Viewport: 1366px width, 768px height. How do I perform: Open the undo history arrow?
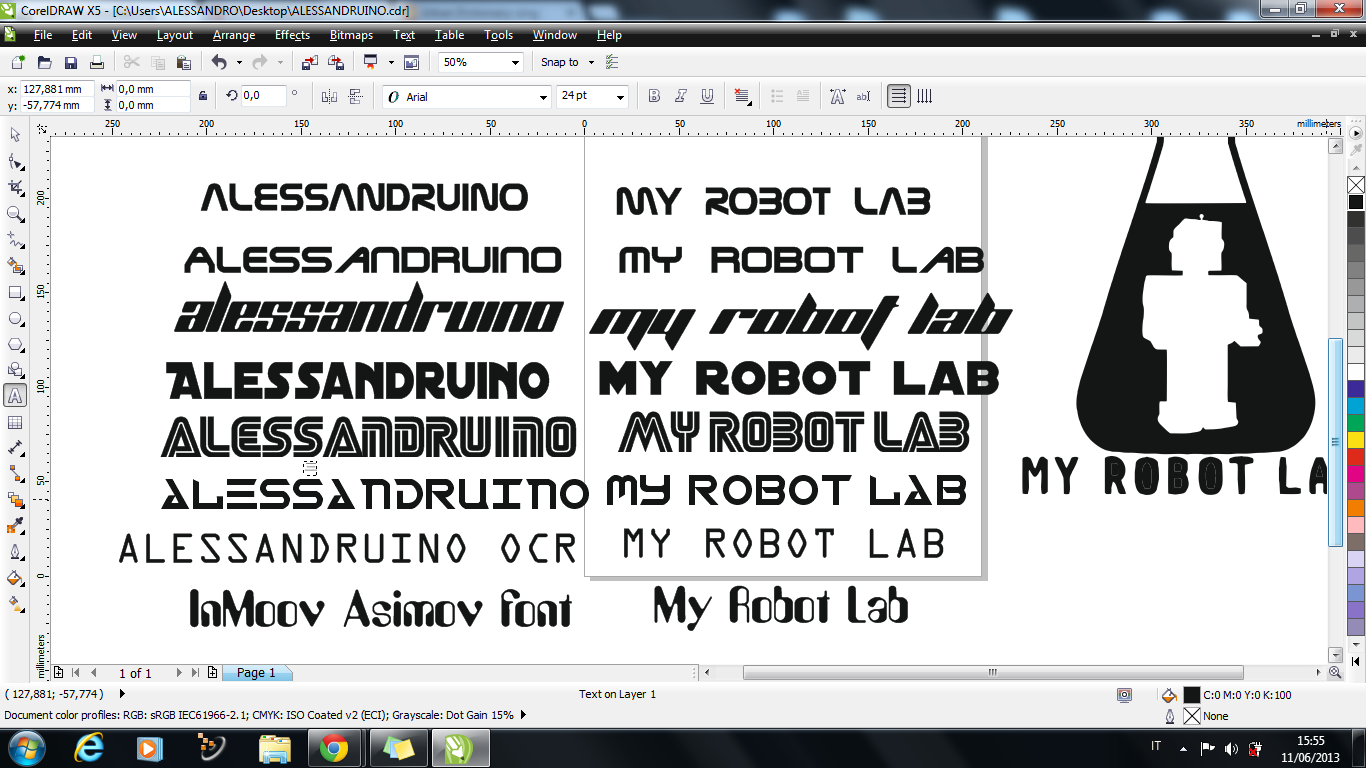[239, 62]
